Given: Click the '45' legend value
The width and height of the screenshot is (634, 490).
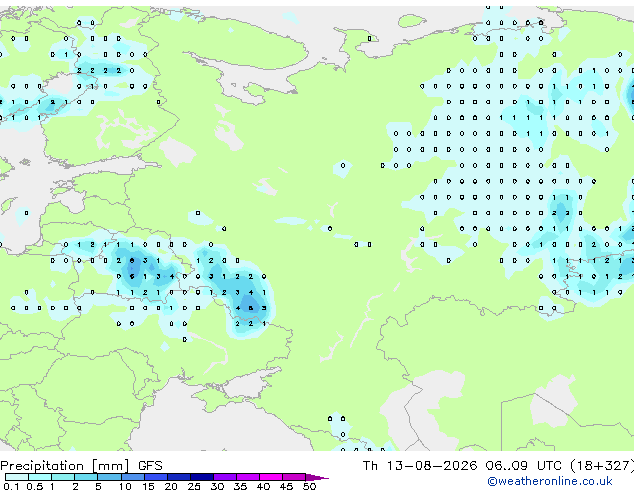Looking at the screenshot, I should (x=286, y=486).
